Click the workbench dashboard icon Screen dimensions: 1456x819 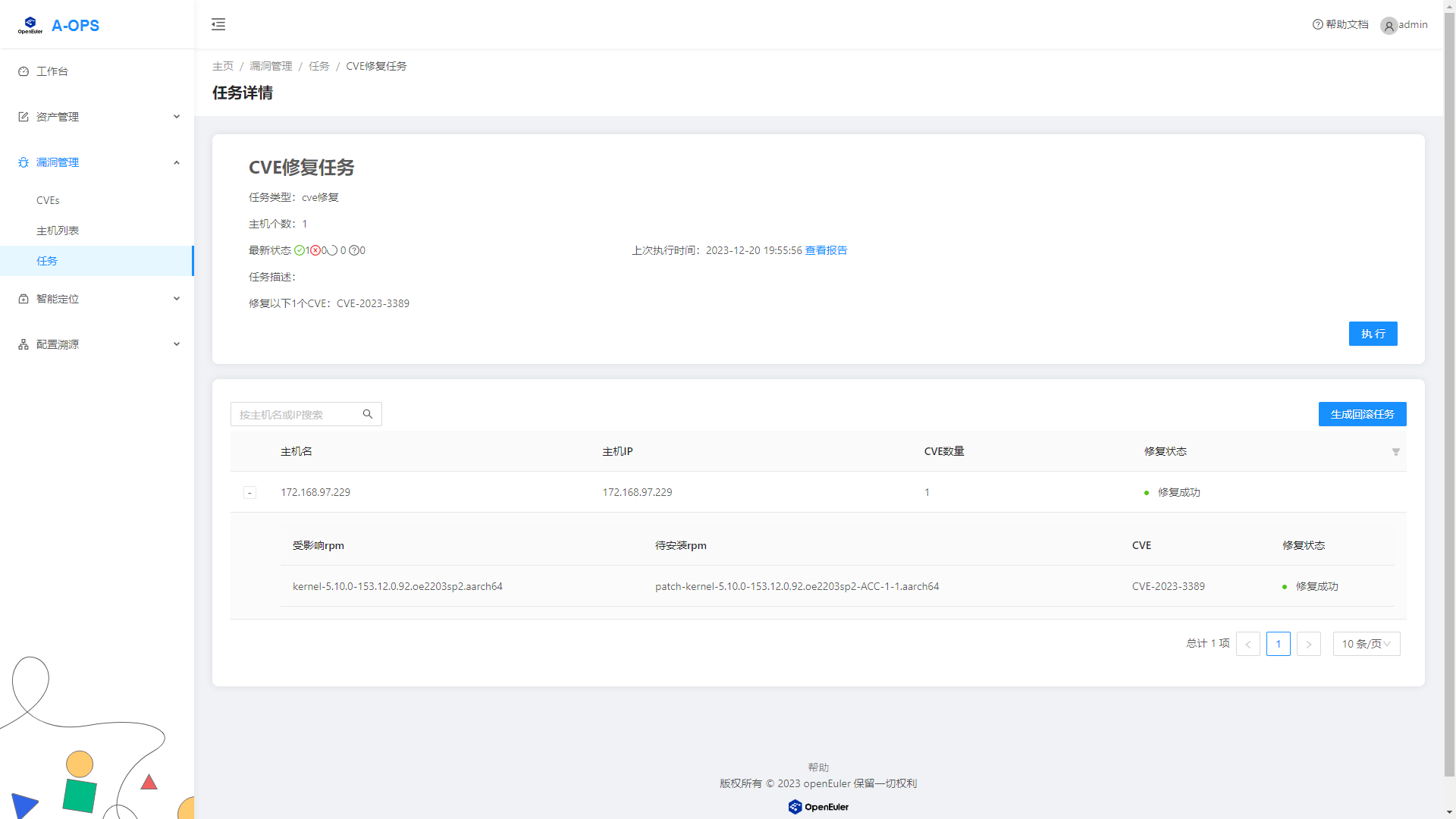[x=24, y=71]
